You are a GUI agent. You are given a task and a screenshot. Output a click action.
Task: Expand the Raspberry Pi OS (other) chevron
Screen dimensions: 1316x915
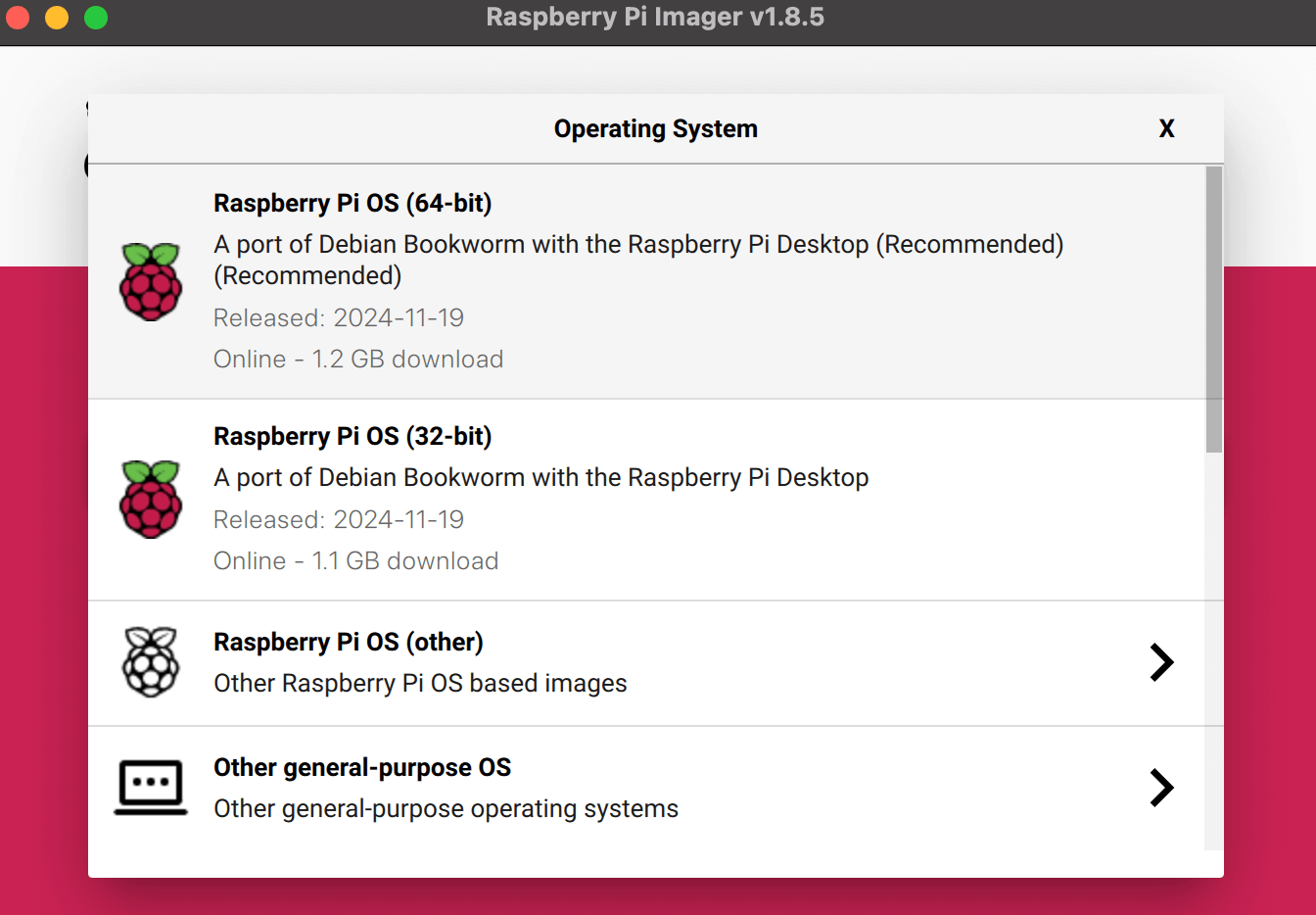pyautogui.click(x=1161, y=662)
